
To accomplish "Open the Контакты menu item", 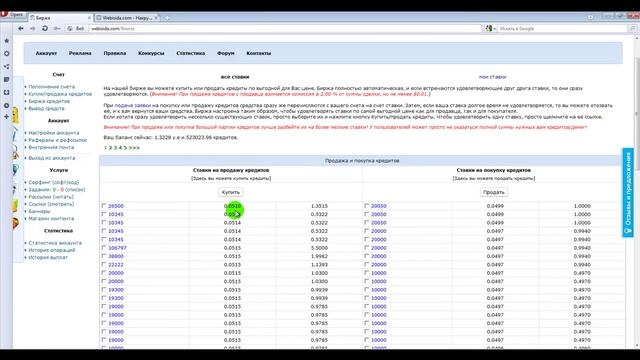I will point(258,53).
